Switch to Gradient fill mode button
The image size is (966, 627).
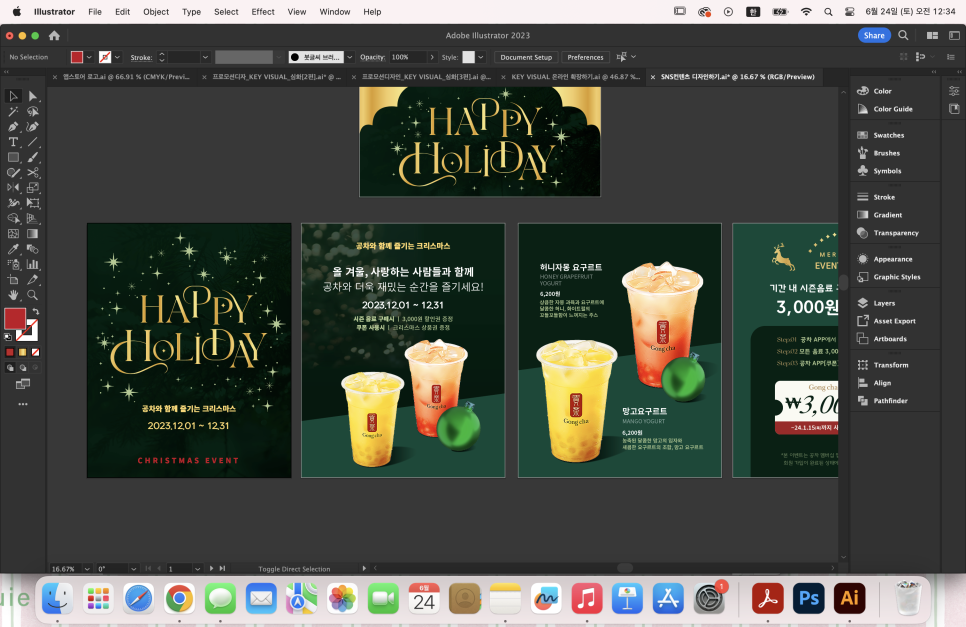point(23,352)
